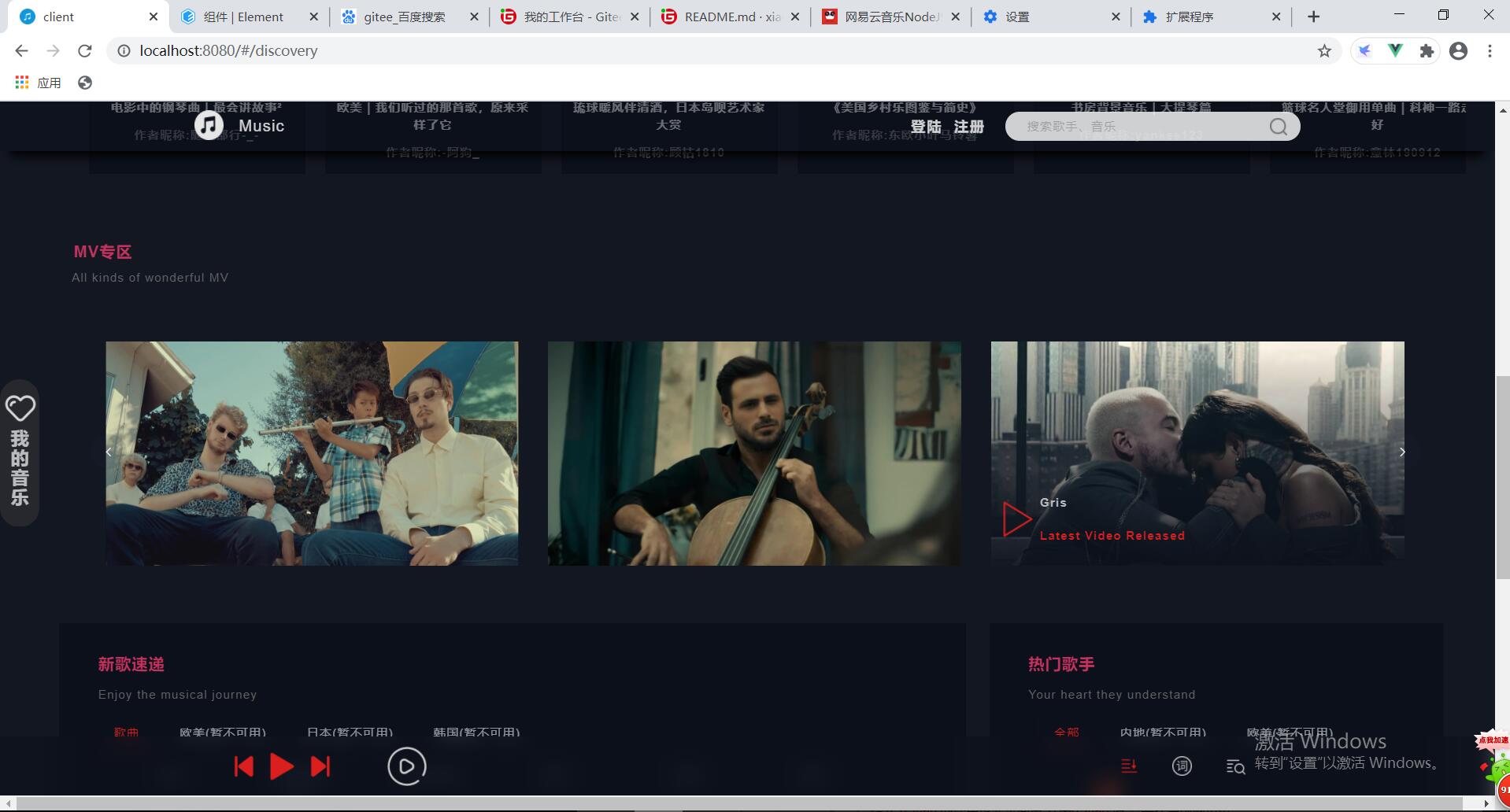Click the Music logo icon

(208, 124)
